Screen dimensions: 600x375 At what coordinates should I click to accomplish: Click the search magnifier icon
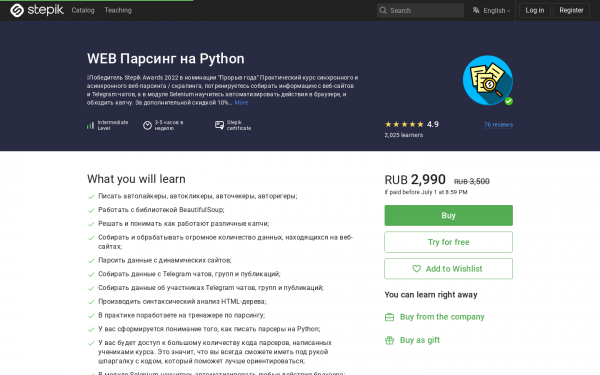pyautogui.click(x=383, y=10)
